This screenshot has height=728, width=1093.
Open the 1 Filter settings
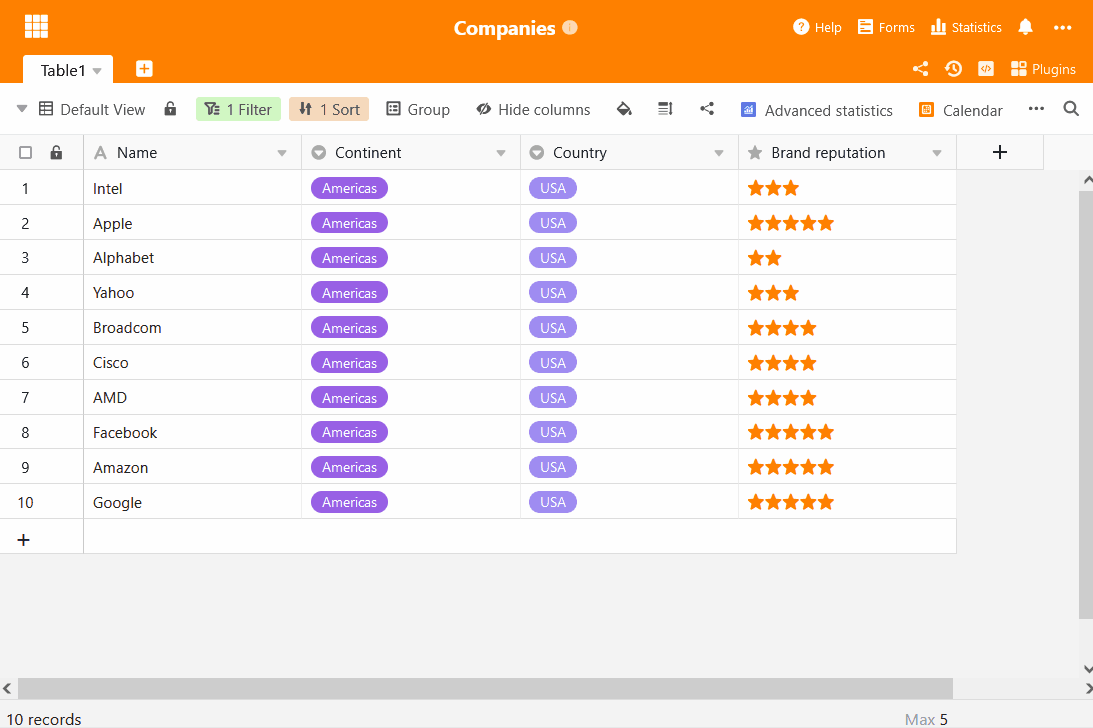(x=238, y=109)
